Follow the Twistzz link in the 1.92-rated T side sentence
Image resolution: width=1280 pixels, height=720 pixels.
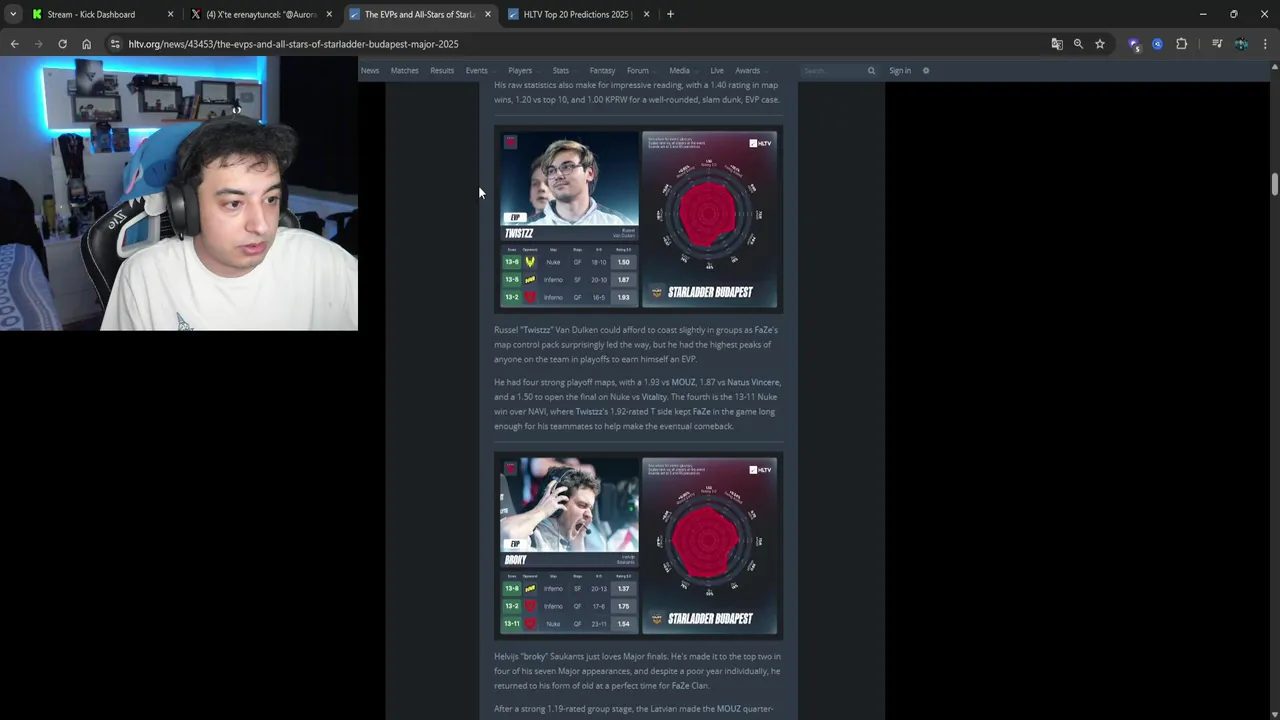[x=588, y=411]
